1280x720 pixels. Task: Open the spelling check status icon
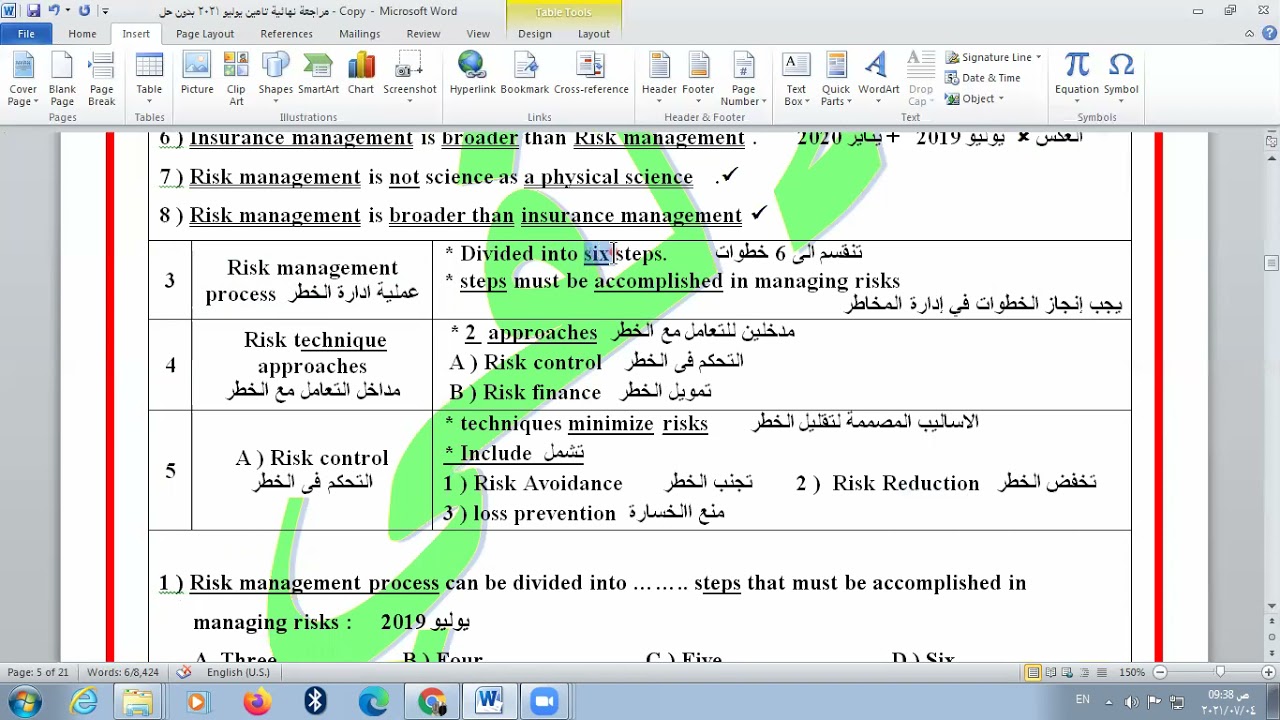(x=184, y=672)
